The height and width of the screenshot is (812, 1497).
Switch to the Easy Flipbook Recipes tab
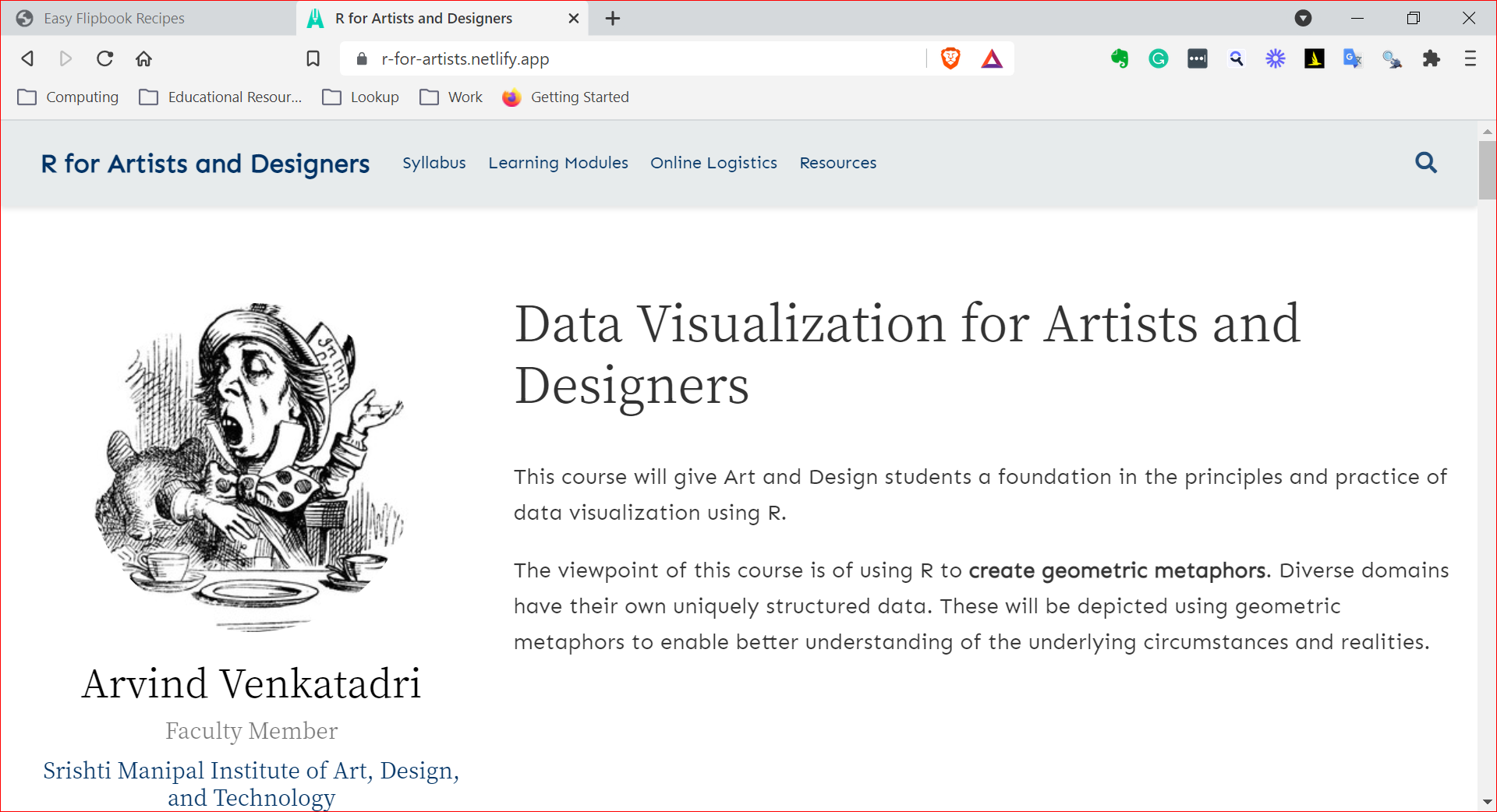tap(148, 18)
